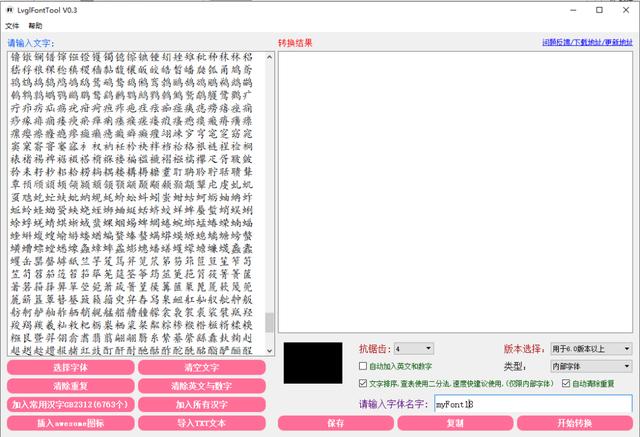Click inside the 转换结果 output area

(456, 192)
